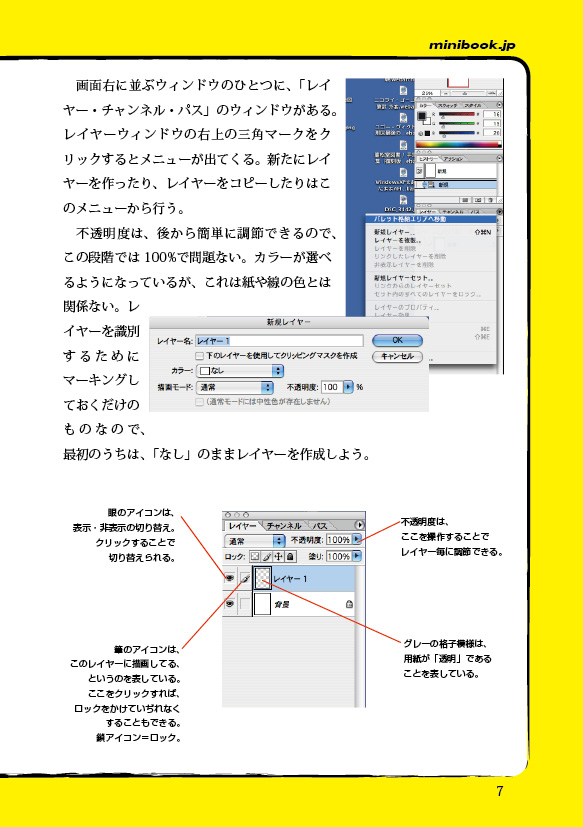Select 新規レイヤー... in the palette menu
Viewport: 583px width, 827px height.
(x=395, y=232)
